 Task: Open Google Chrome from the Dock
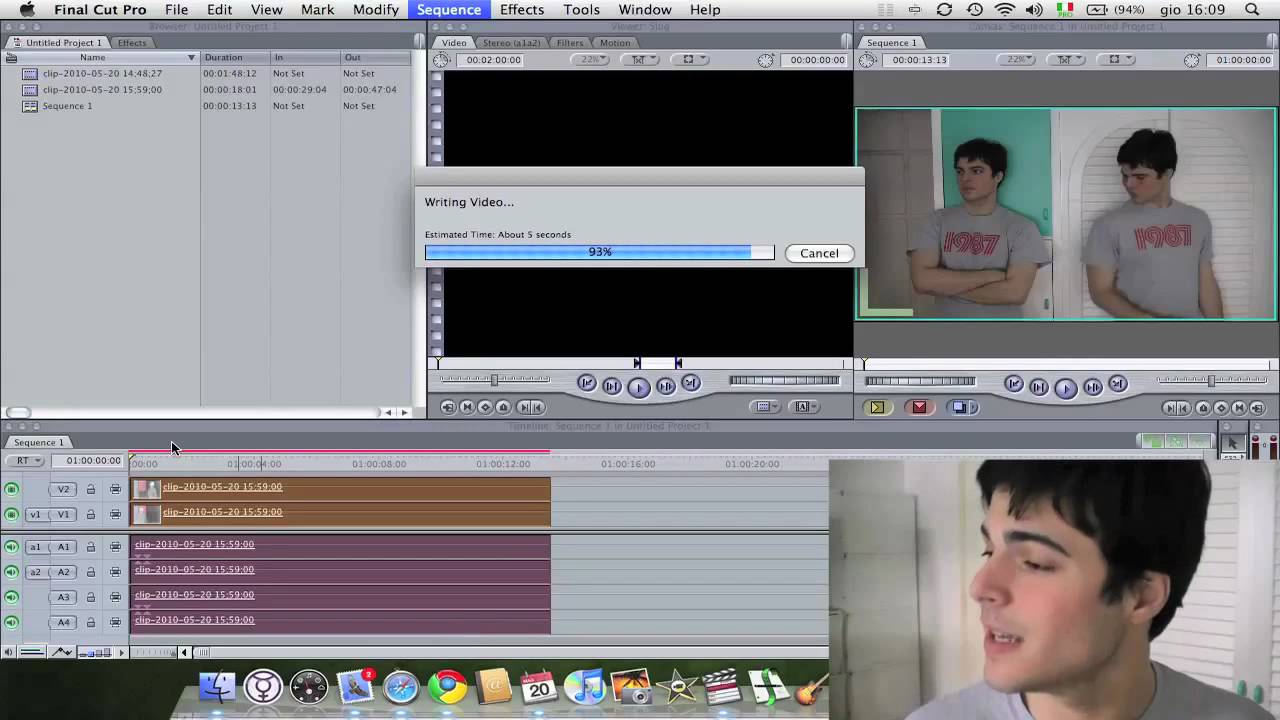click(447, 687)
